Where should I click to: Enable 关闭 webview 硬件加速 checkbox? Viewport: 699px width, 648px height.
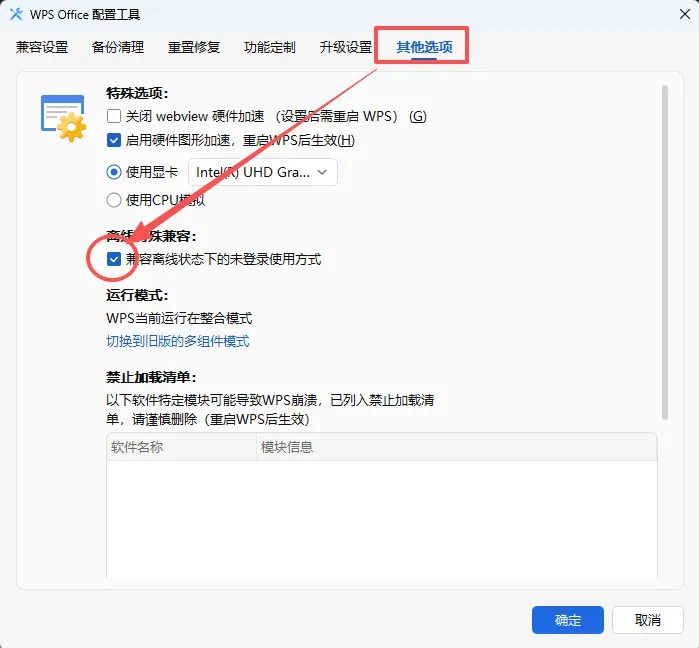click(114, 116)
